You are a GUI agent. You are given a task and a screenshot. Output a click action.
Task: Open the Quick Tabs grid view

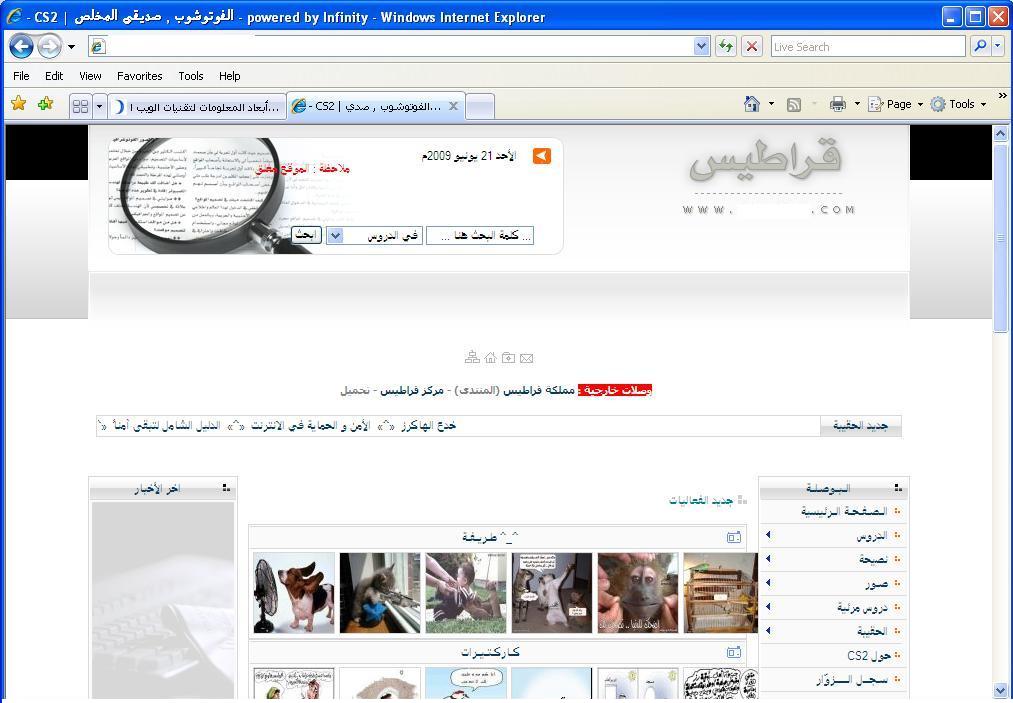pyautogui.click(x=81, y=106)
